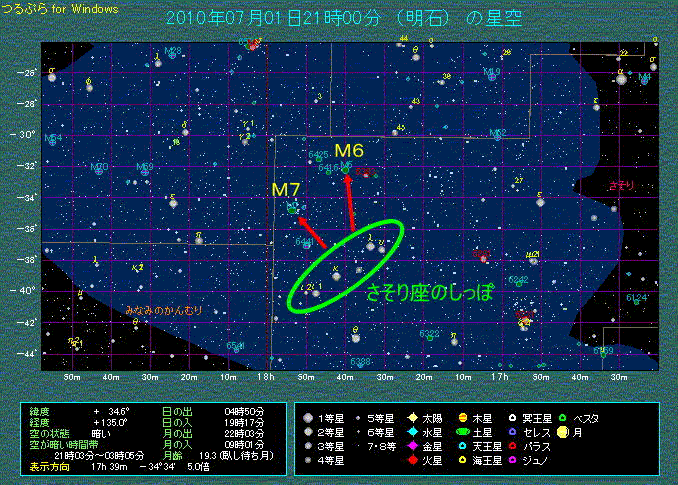Click the red さそり constellation label

tap(622, 186)
